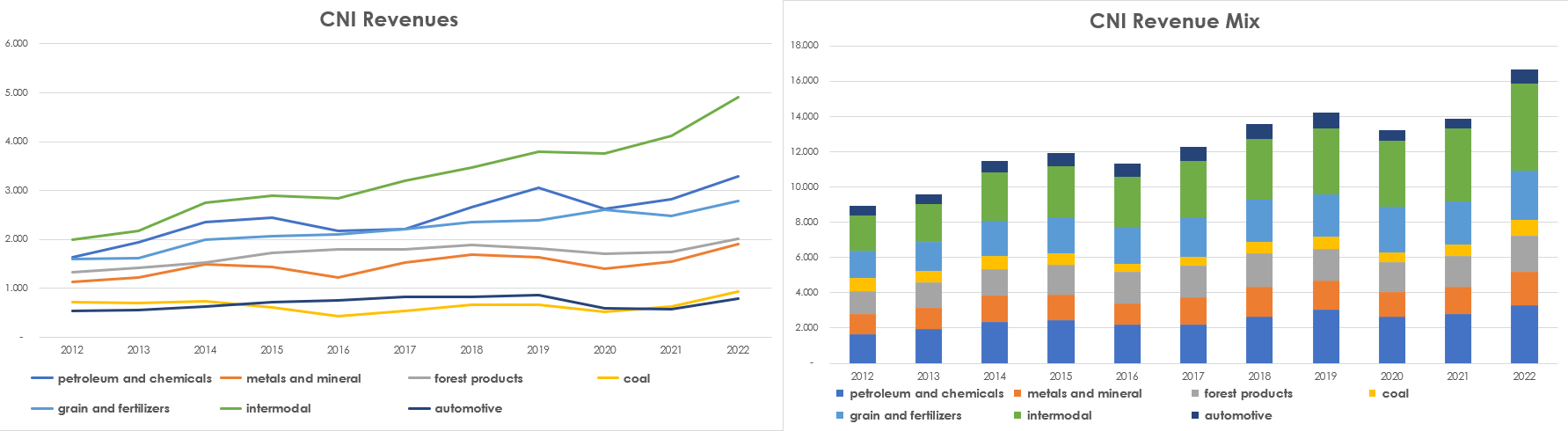Select the CNI Revenues chart title
This screenshot has width=1568, height=431.
(x=389, y=19)
